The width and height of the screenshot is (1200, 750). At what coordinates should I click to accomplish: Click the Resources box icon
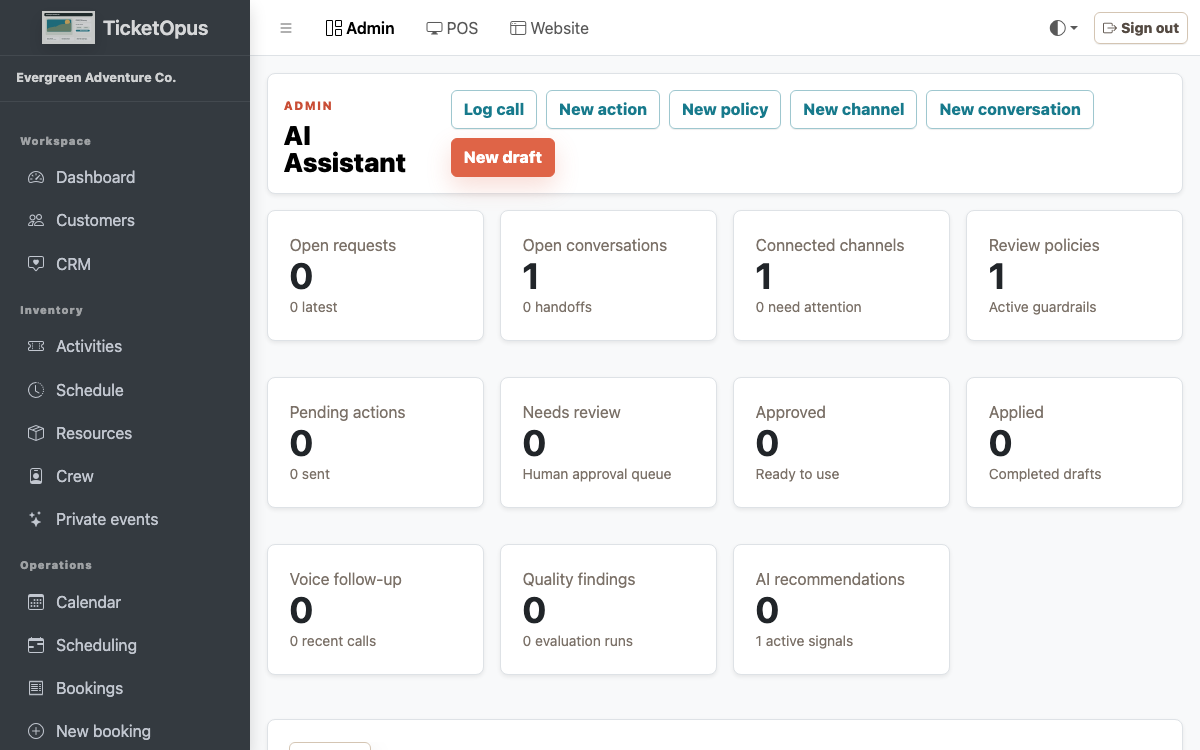tap(36, 434)
